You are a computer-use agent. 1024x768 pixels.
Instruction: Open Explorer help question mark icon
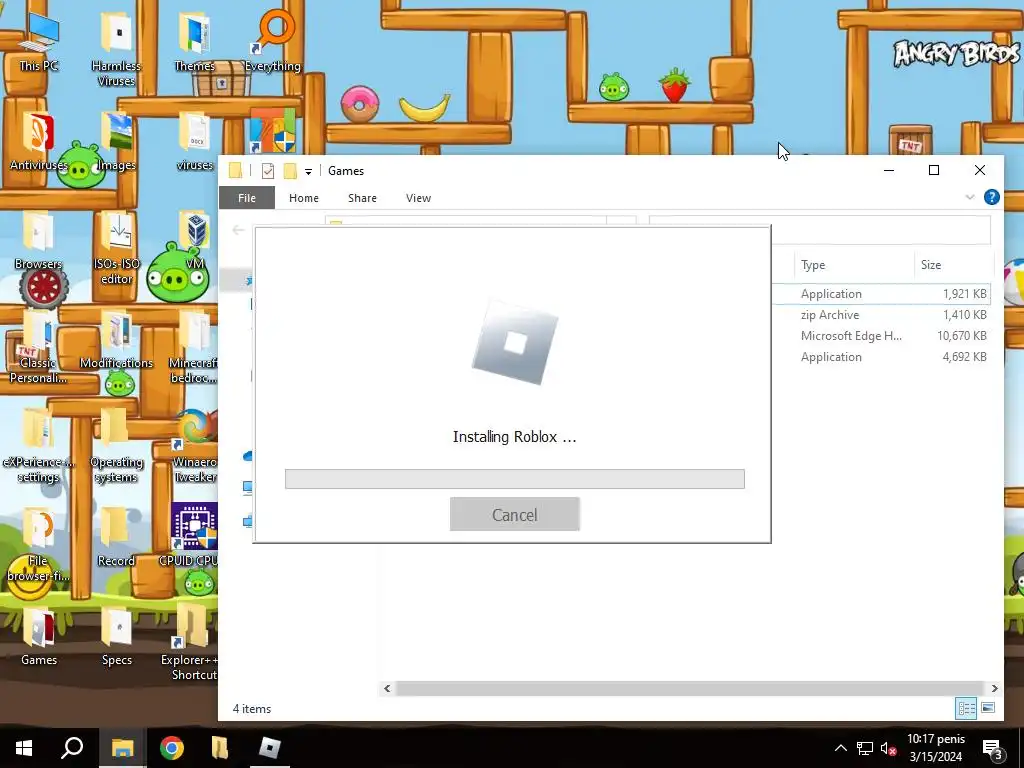[991, 197]
